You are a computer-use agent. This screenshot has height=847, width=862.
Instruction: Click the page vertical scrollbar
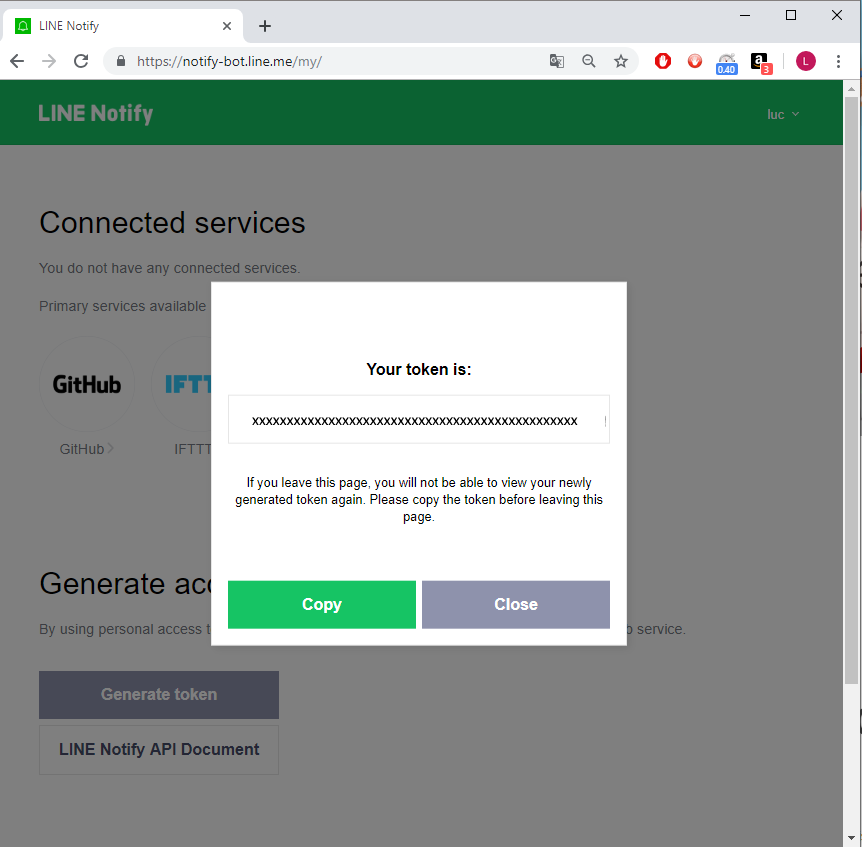(x=851, y=400)
